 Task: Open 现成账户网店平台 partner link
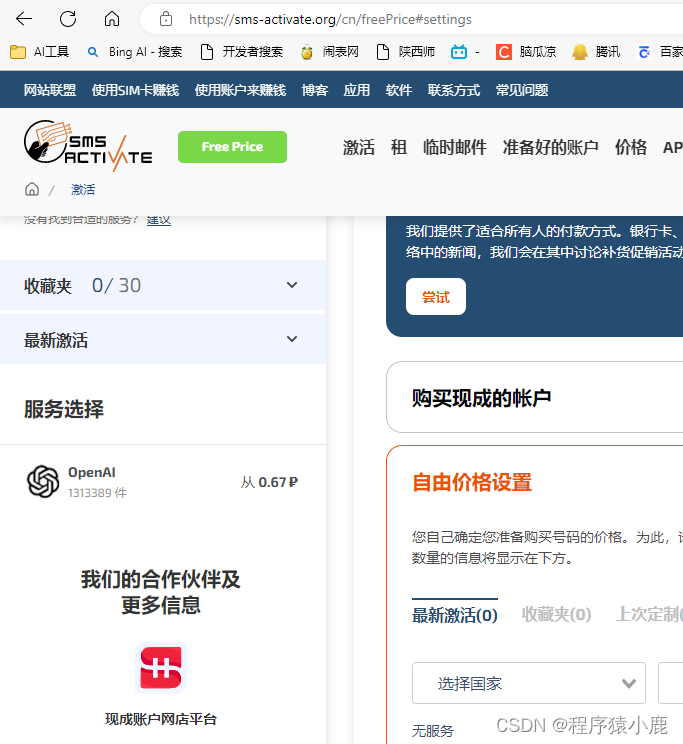click(161, 719)
